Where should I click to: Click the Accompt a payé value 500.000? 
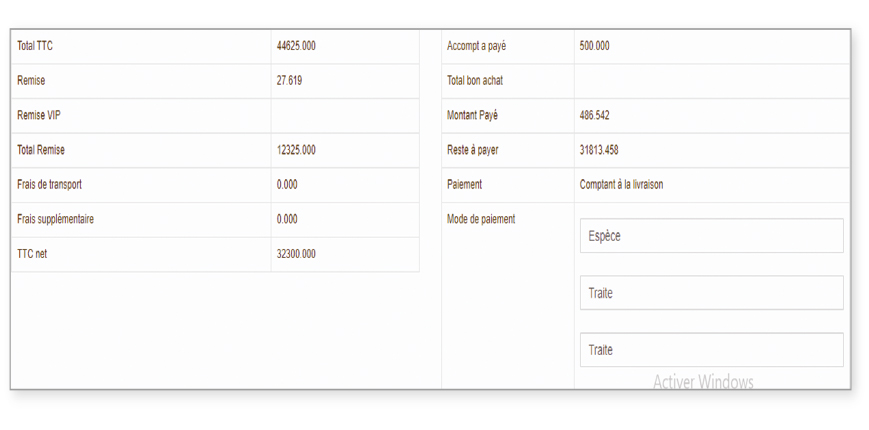pos(594,46)
